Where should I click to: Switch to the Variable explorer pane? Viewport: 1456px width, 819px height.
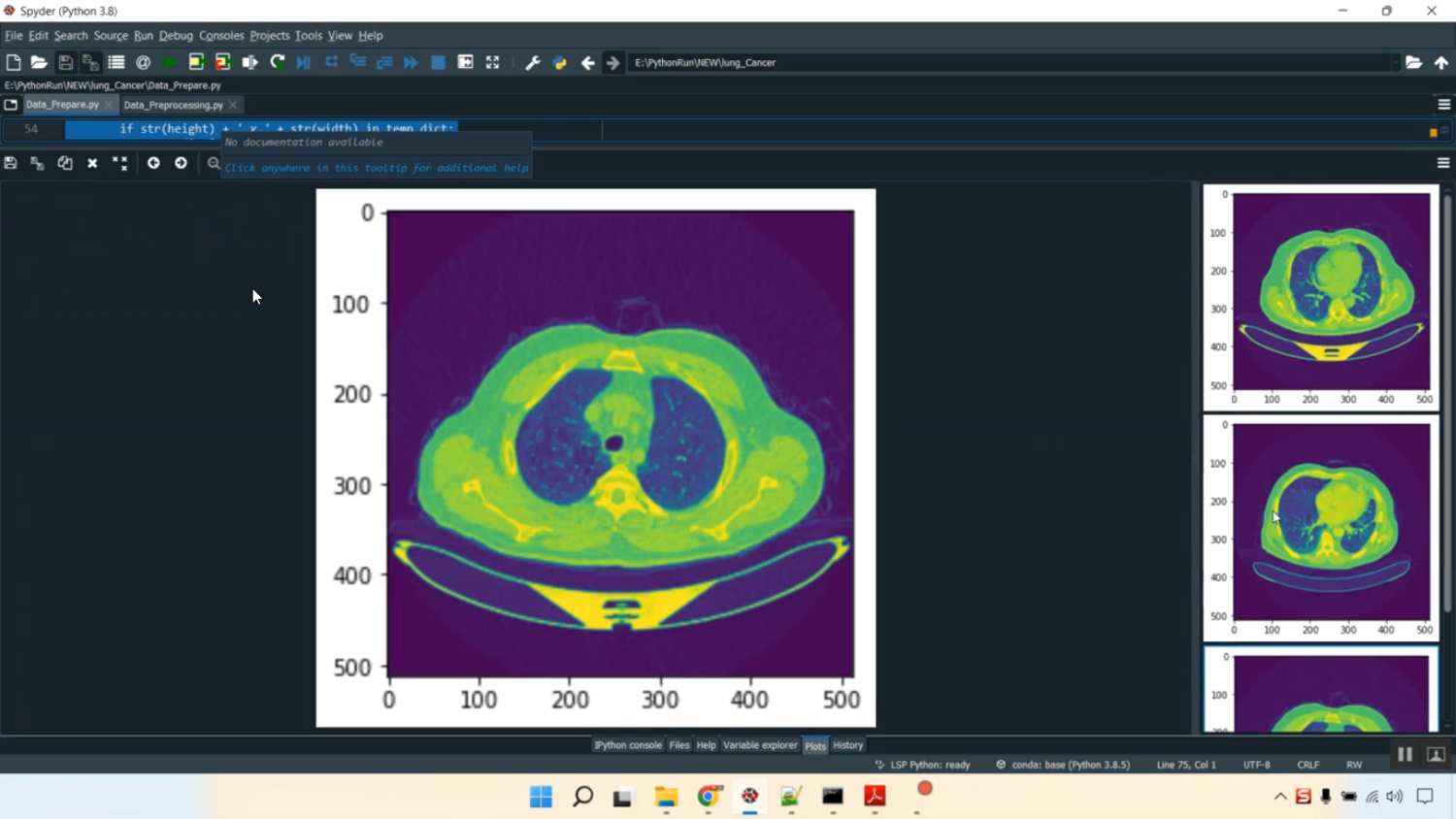[x=761, y=745]
